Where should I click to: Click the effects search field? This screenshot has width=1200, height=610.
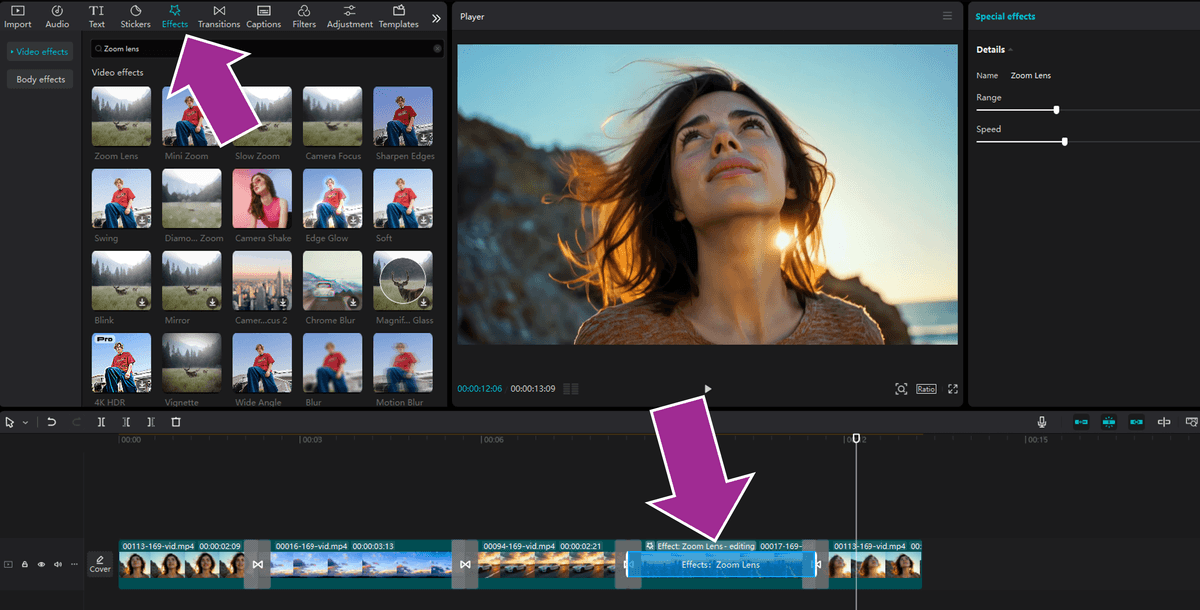[266, 48]
